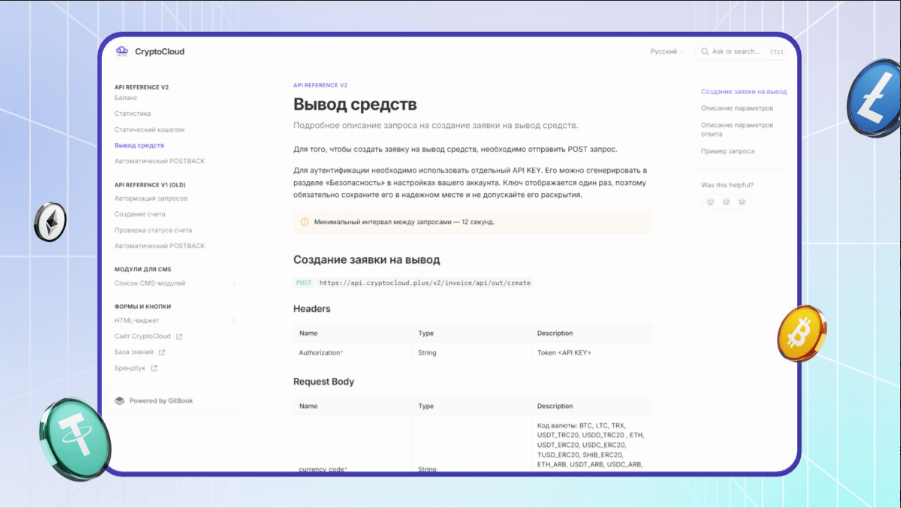Click the Powered by GitBook button

(175, 401)
